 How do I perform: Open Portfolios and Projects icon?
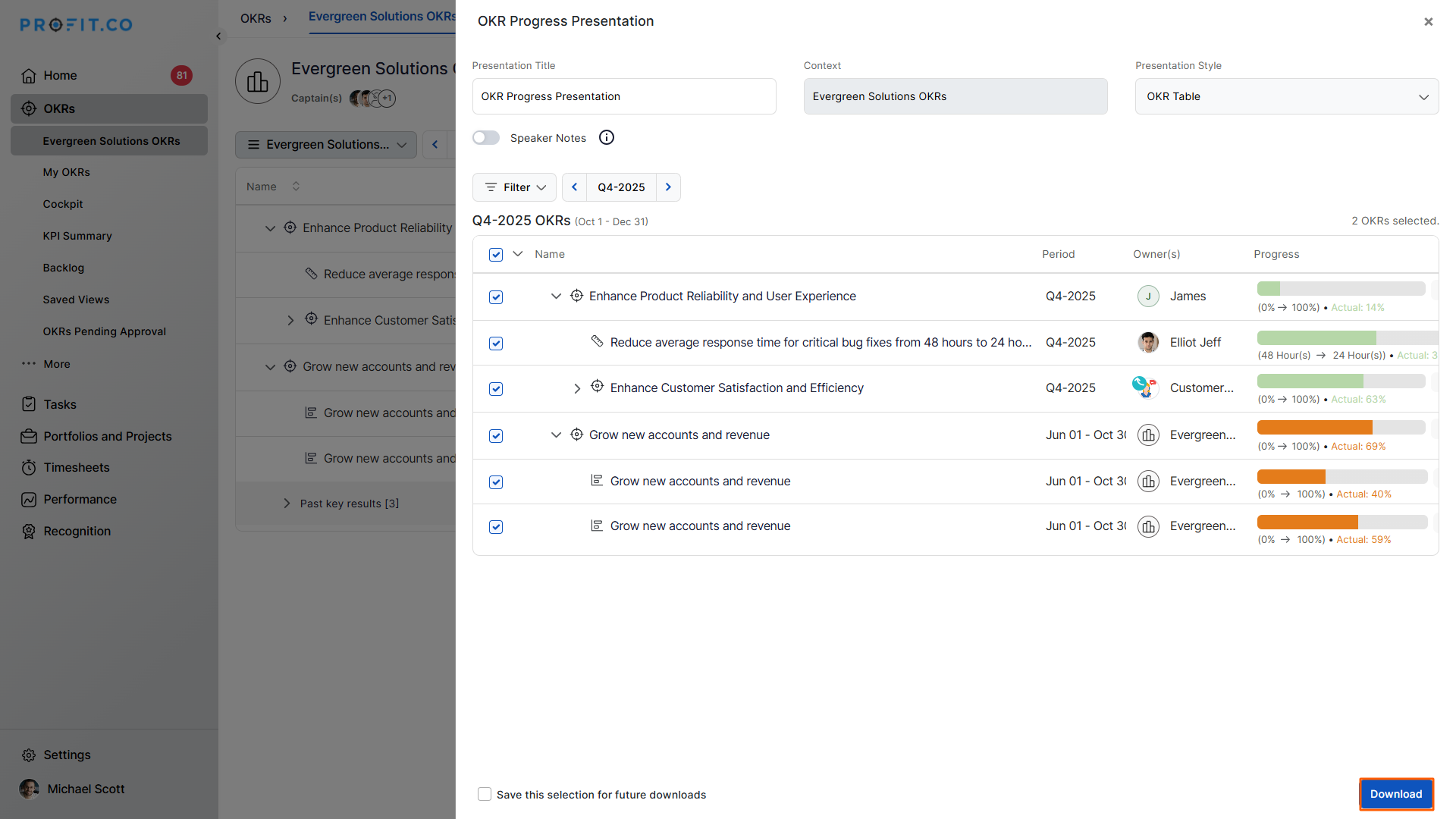tap(29, 436)
